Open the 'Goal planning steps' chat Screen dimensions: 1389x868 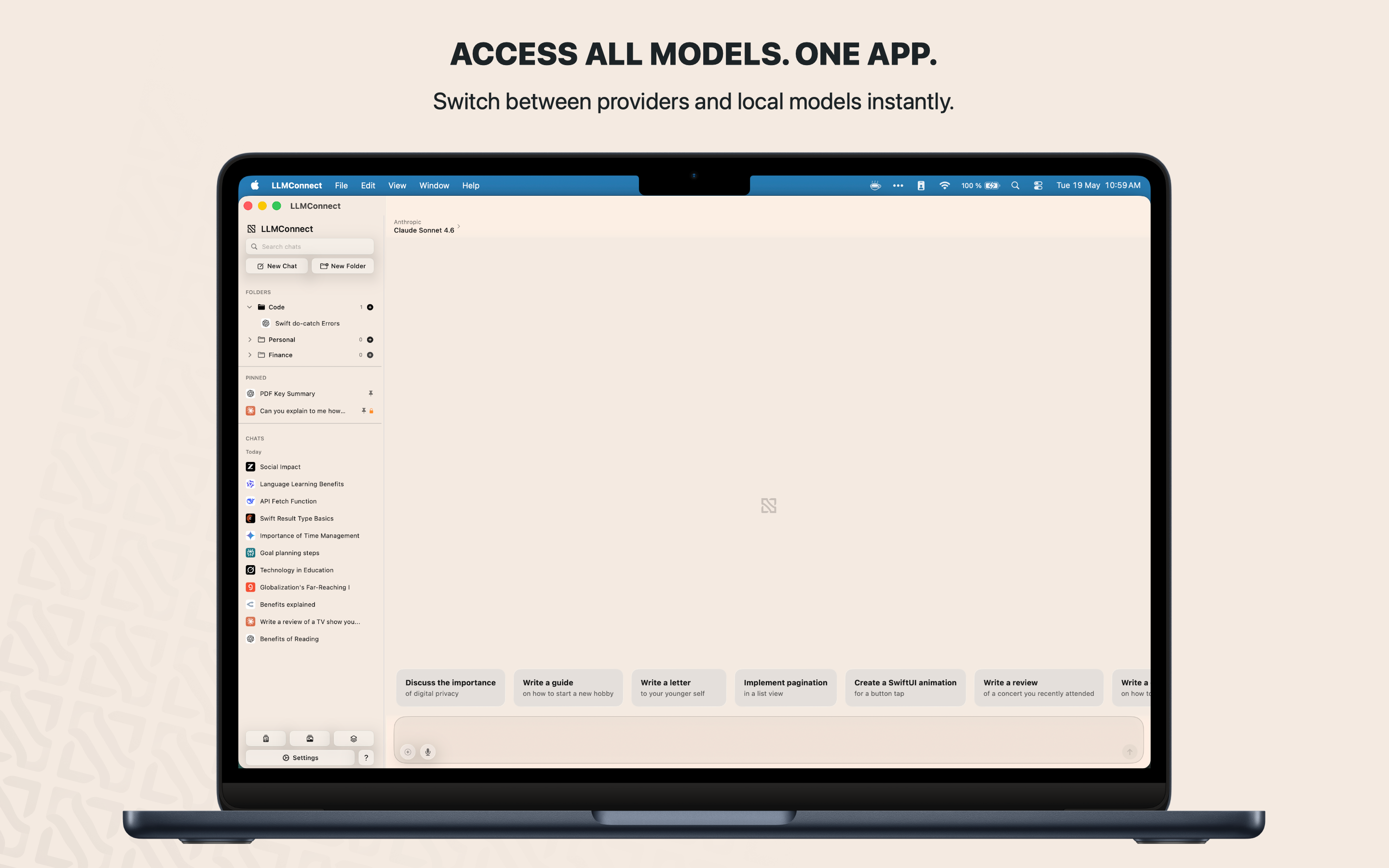click(310, 553)
